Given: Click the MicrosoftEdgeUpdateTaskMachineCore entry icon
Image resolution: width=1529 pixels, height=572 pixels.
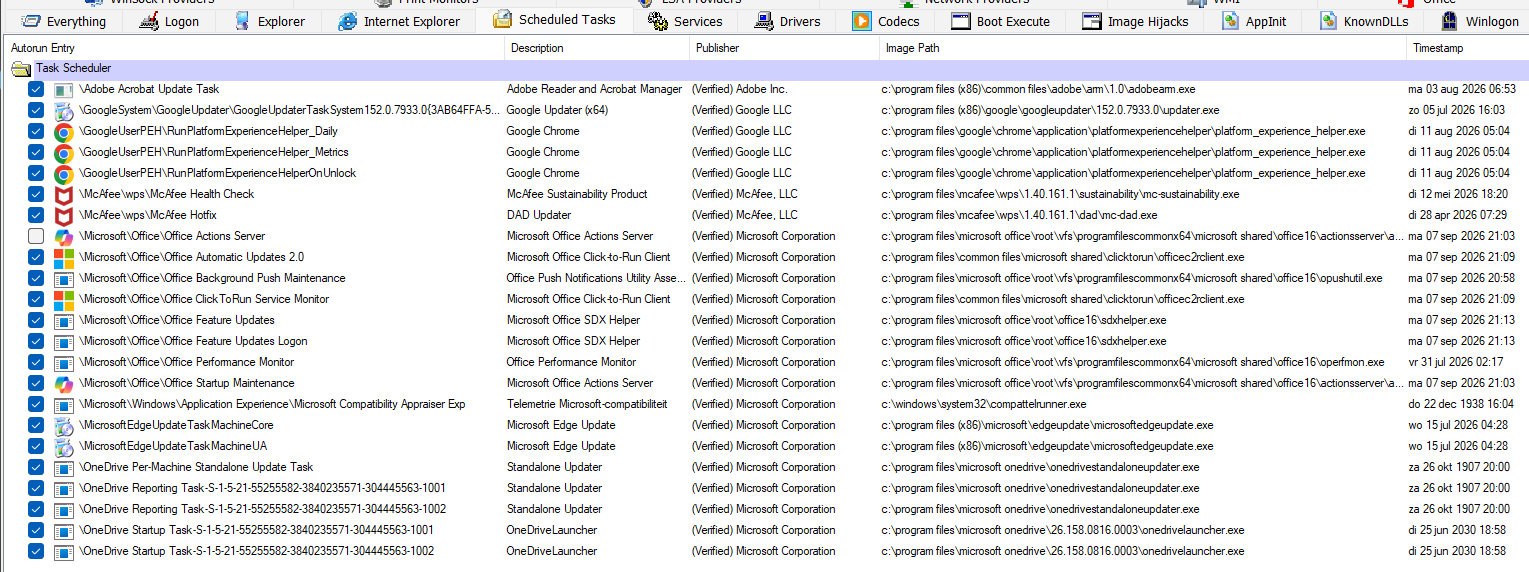Looking at the screenshot, I should coord(63,426).
